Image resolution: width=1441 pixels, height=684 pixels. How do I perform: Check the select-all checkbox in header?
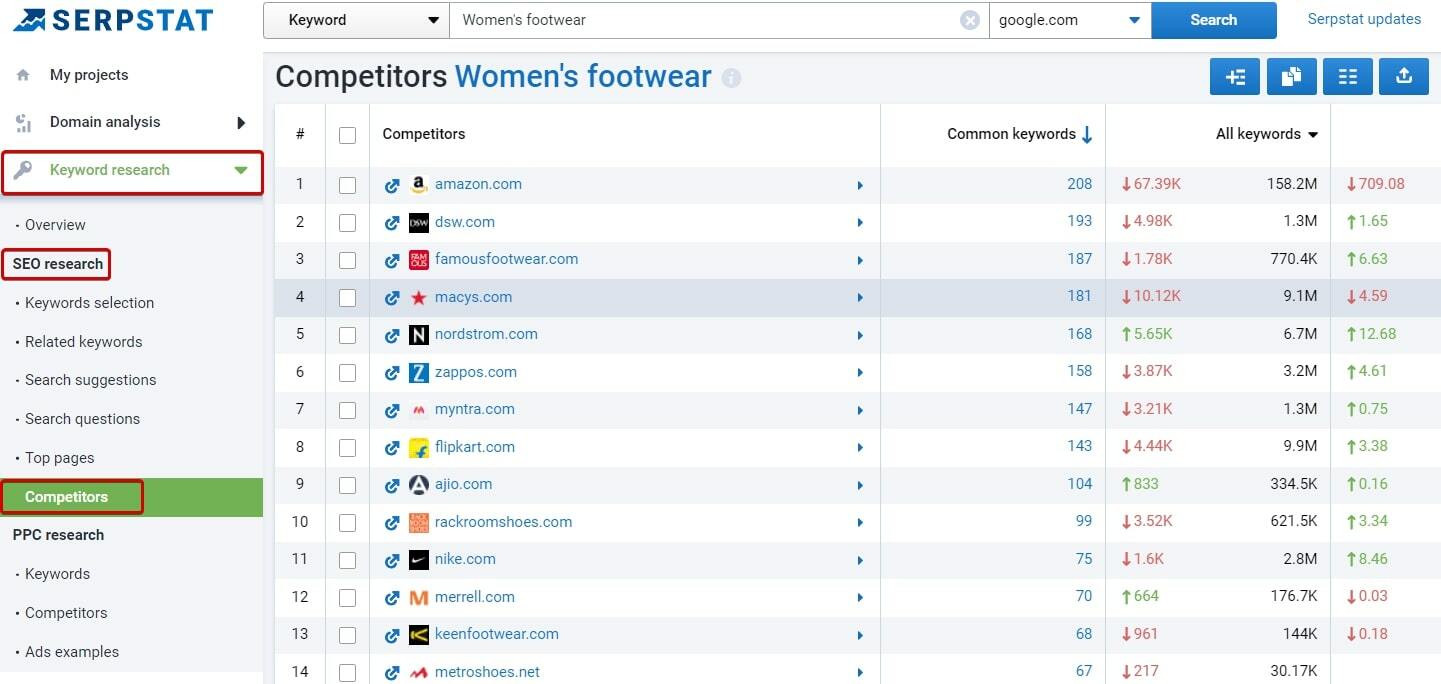coord(347,135)
